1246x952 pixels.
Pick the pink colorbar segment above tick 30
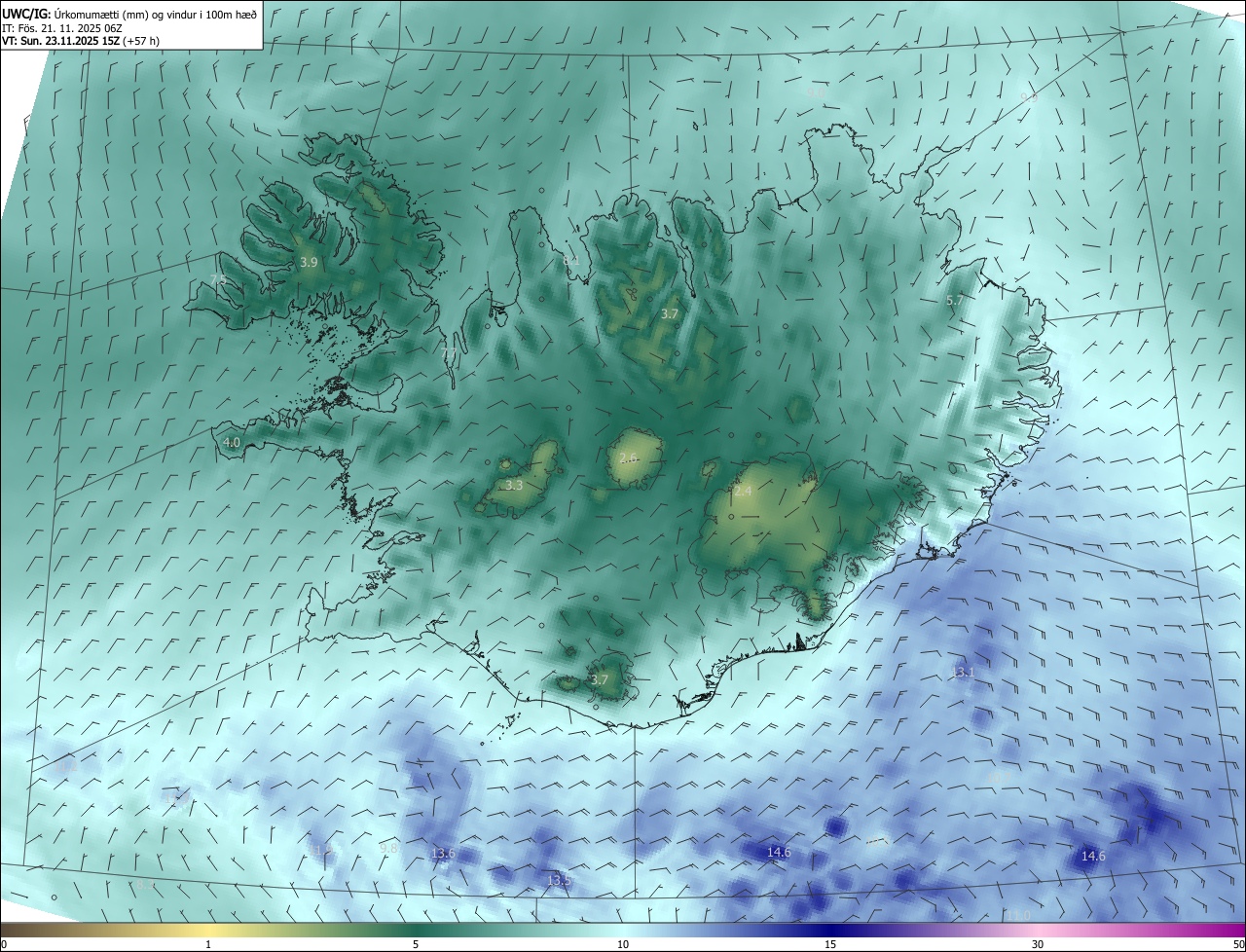1038,930
